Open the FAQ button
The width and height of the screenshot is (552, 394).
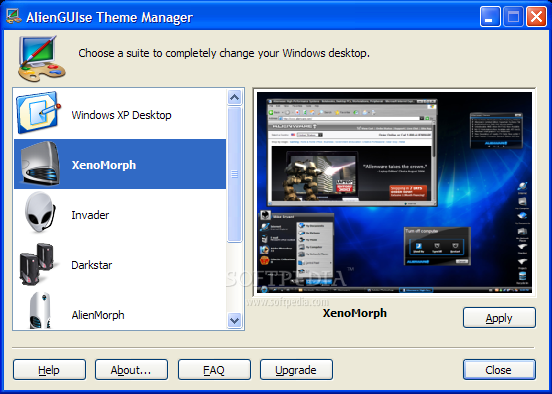(x=214, y=370)
